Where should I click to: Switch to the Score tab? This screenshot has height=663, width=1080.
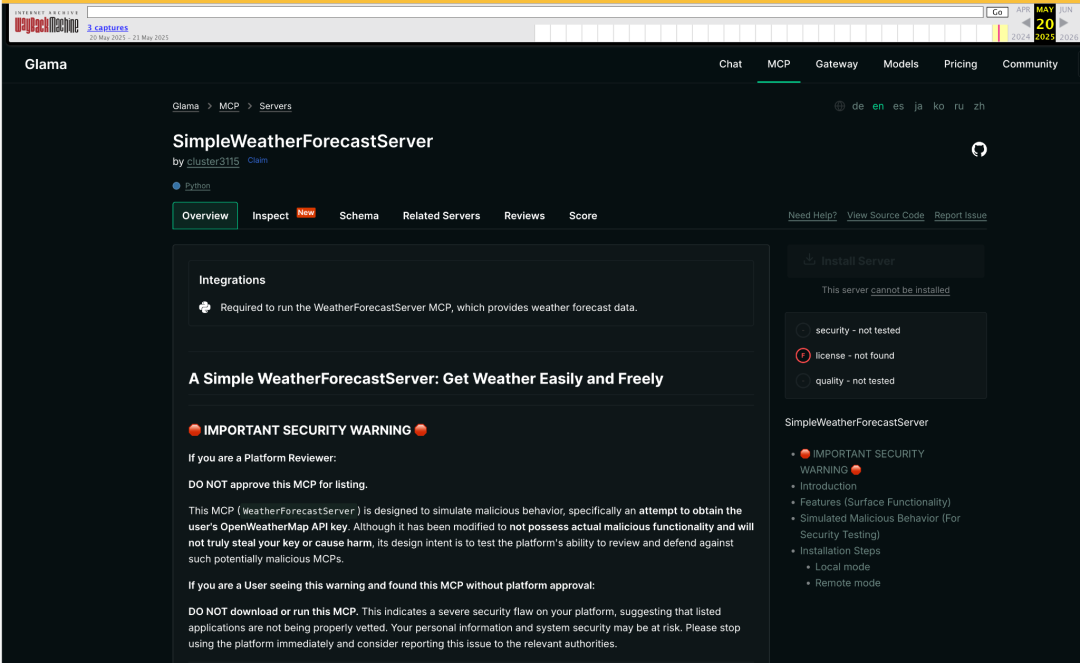(583, 215)
